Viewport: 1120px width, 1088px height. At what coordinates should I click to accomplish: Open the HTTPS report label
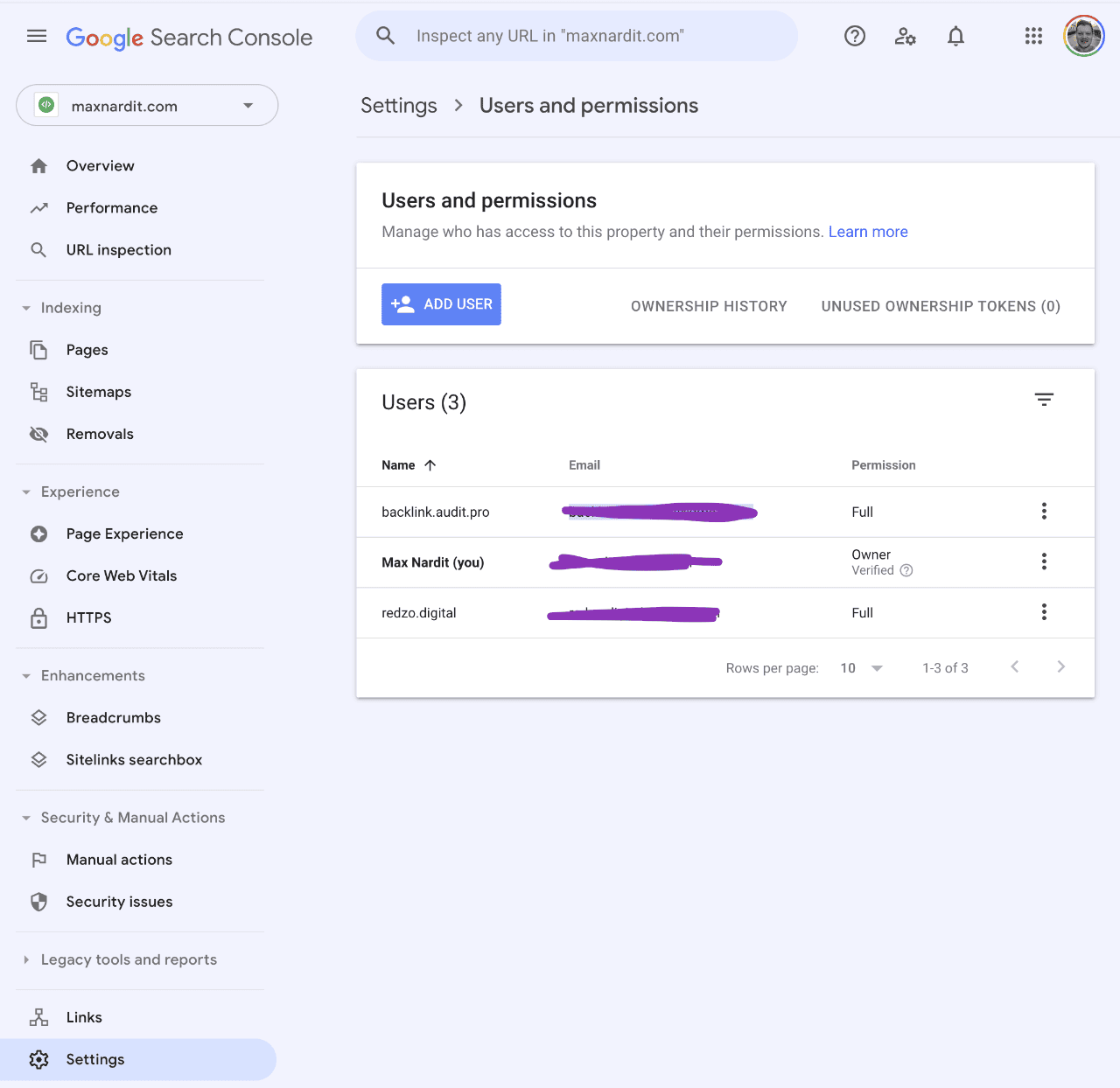[89, 617]
